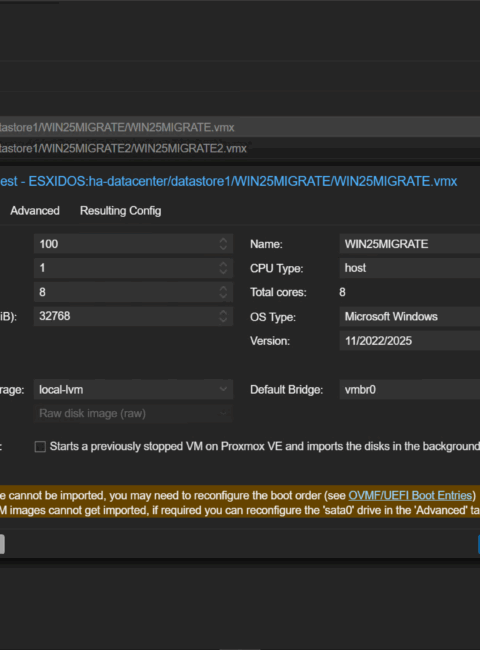Screen dimensions: 480x650
Task: Click the CPU Type: label
Action: 276,269
